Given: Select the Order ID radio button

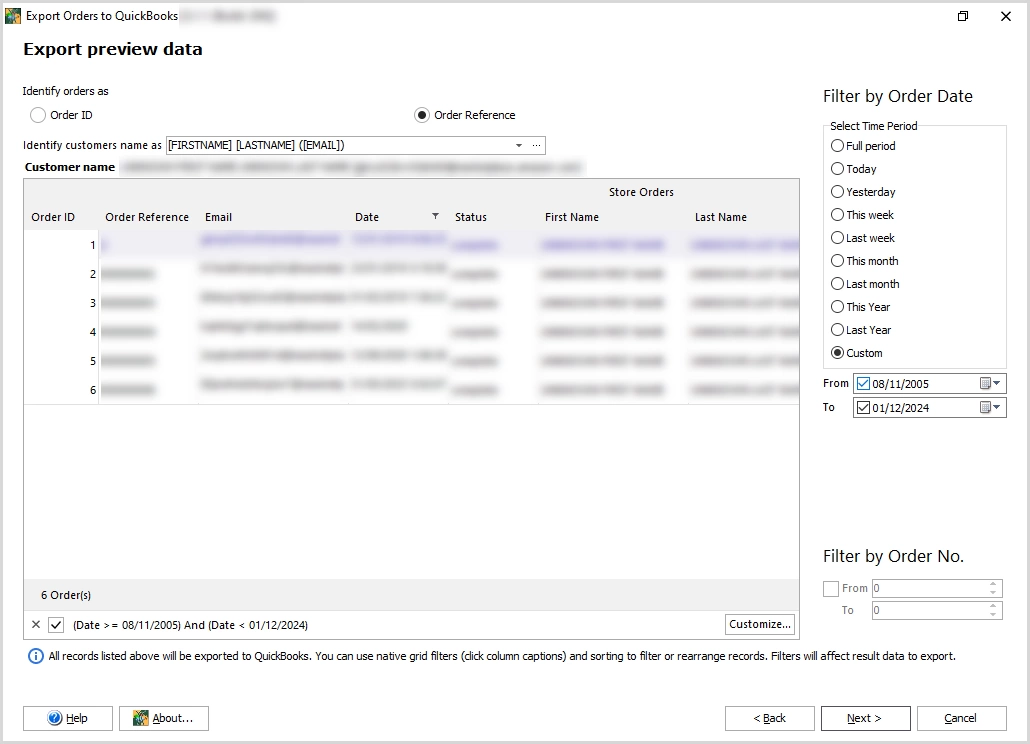Looking at the screenshot, I should pyautogui.click(x=38, y=115).
